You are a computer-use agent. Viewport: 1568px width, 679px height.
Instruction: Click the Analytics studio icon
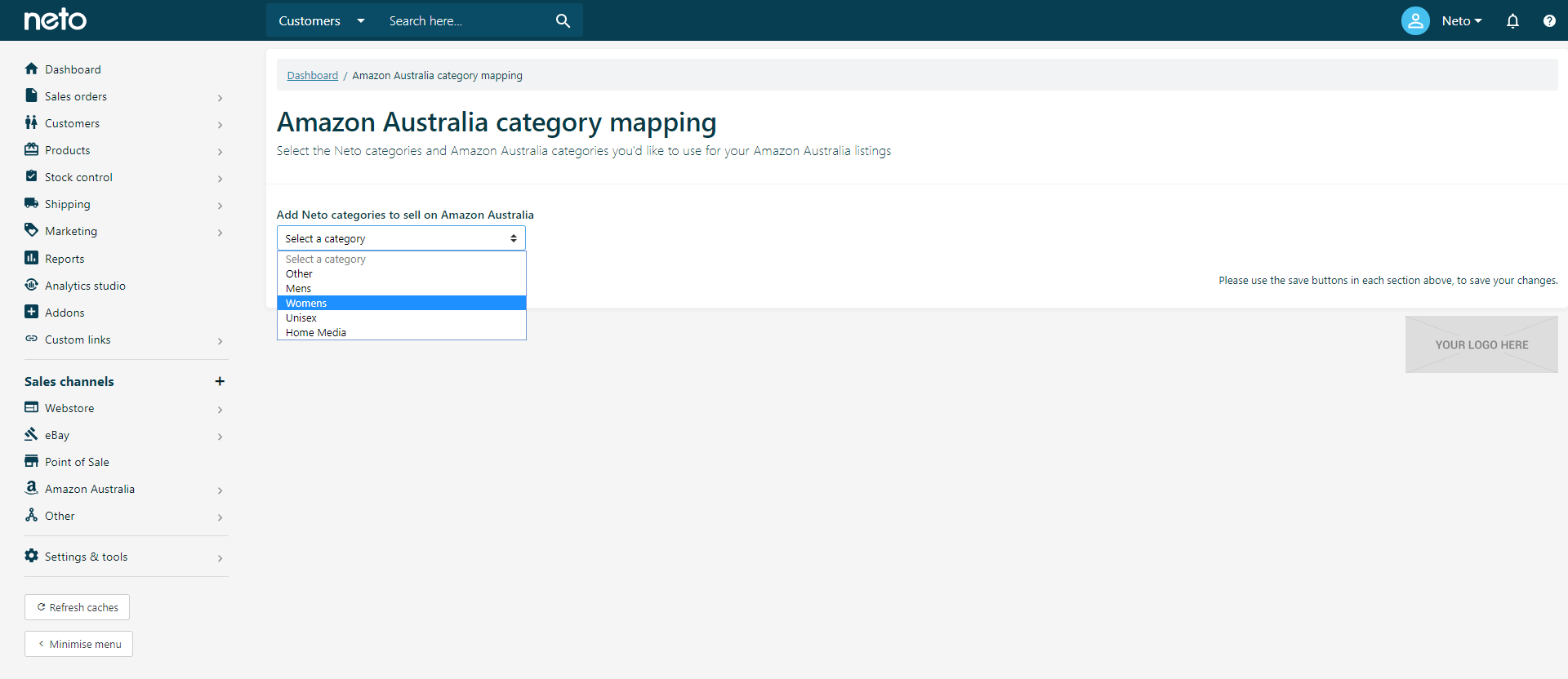pyautogui.click(x=31, y=285)
